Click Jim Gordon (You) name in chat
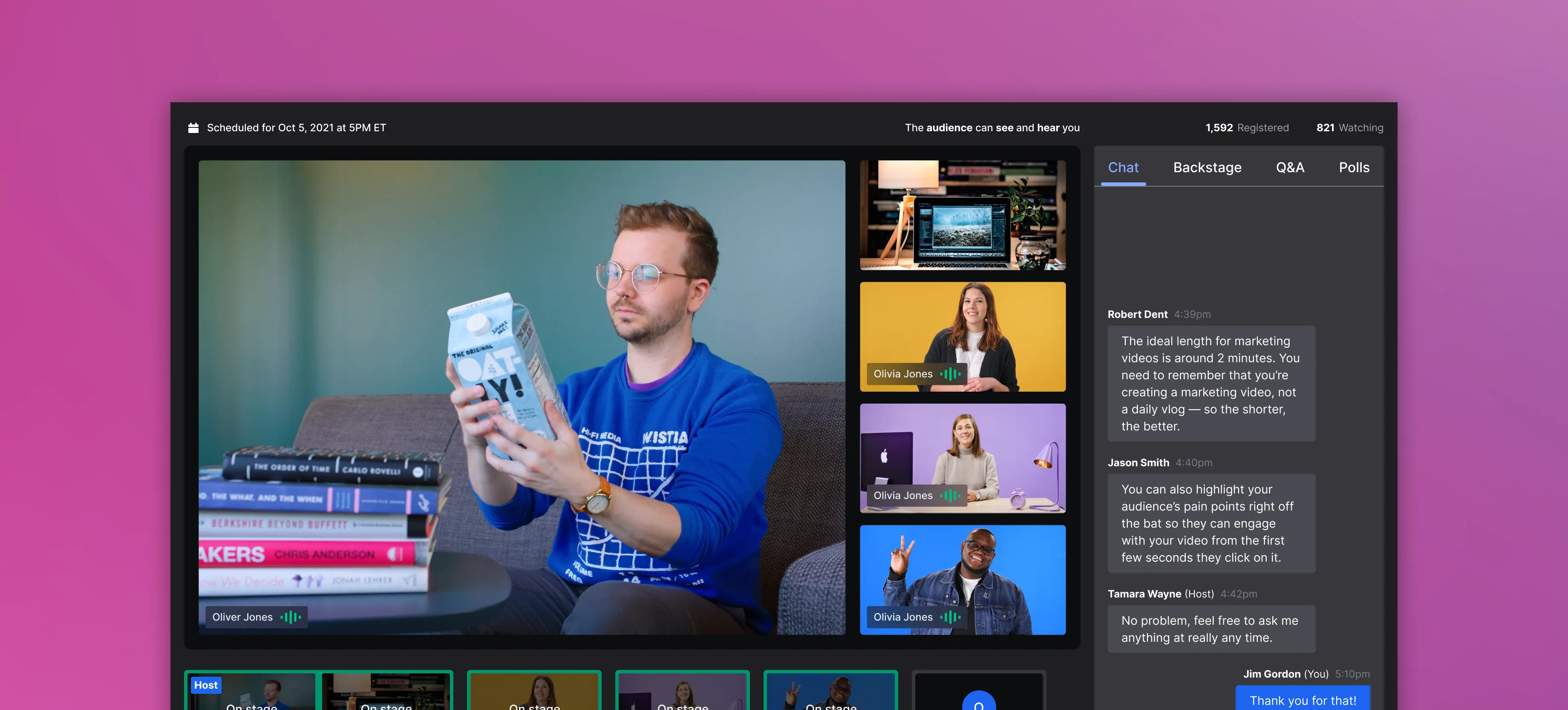This screenshot has height=710, width=1568. point(1286,674)
